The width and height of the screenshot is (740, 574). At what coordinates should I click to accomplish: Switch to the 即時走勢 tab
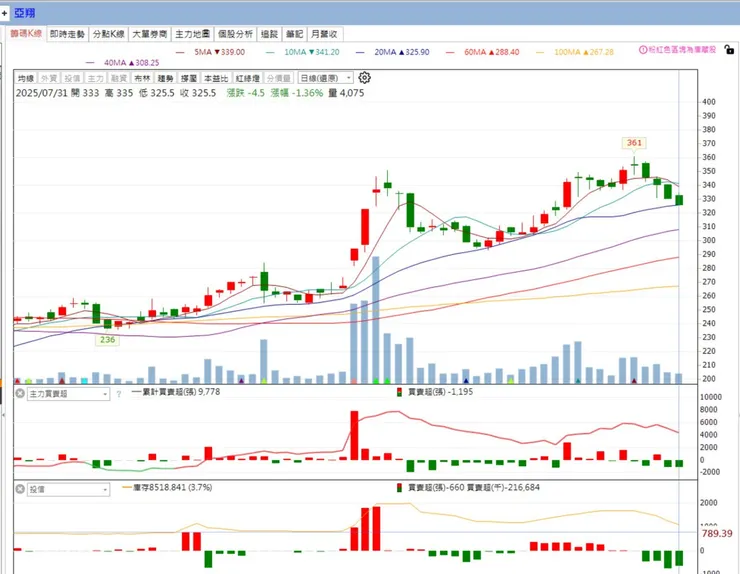(x=67, y=34)
